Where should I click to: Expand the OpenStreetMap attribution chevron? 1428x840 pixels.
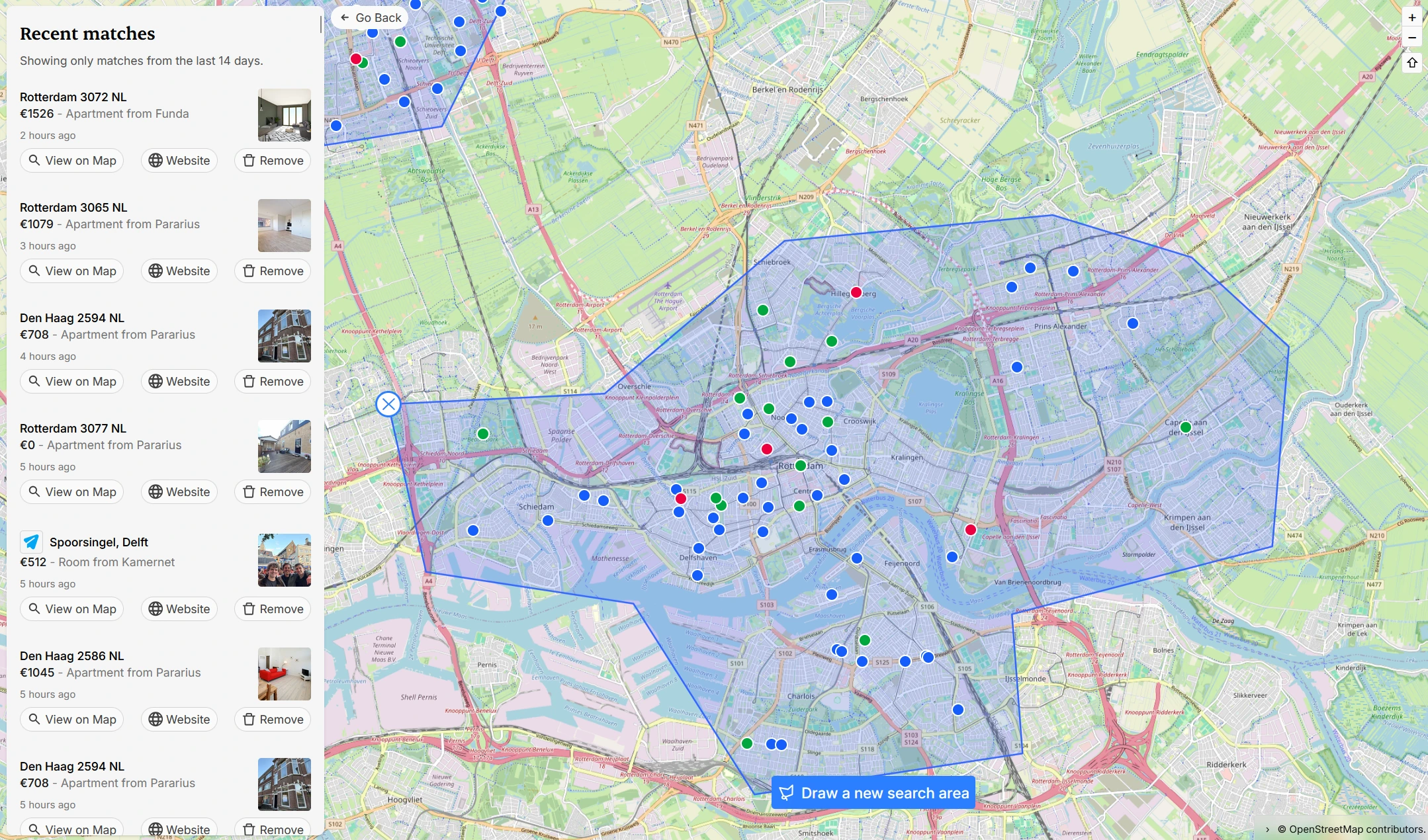point(1267,829)
